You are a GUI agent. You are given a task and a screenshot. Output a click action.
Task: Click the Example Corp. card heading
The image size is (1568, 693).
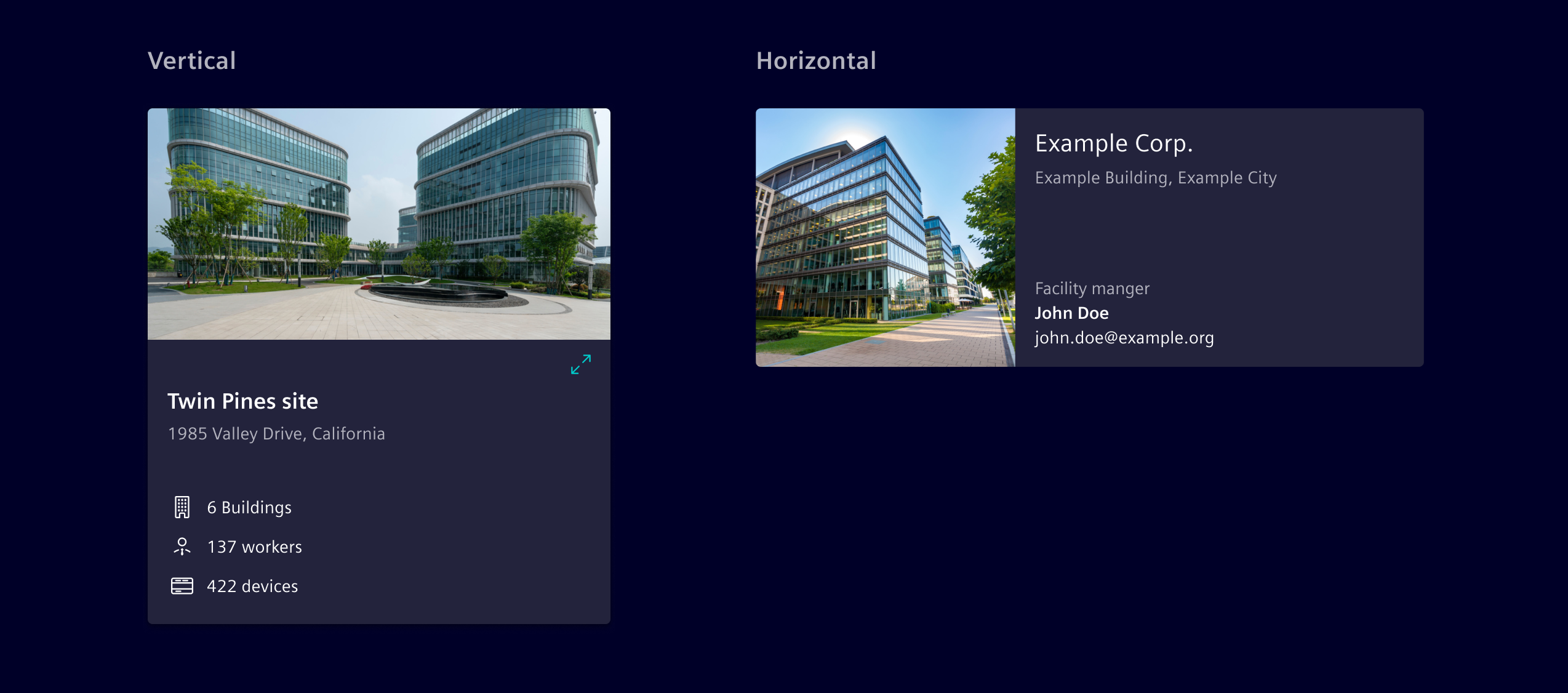(x=1114, y=143)
